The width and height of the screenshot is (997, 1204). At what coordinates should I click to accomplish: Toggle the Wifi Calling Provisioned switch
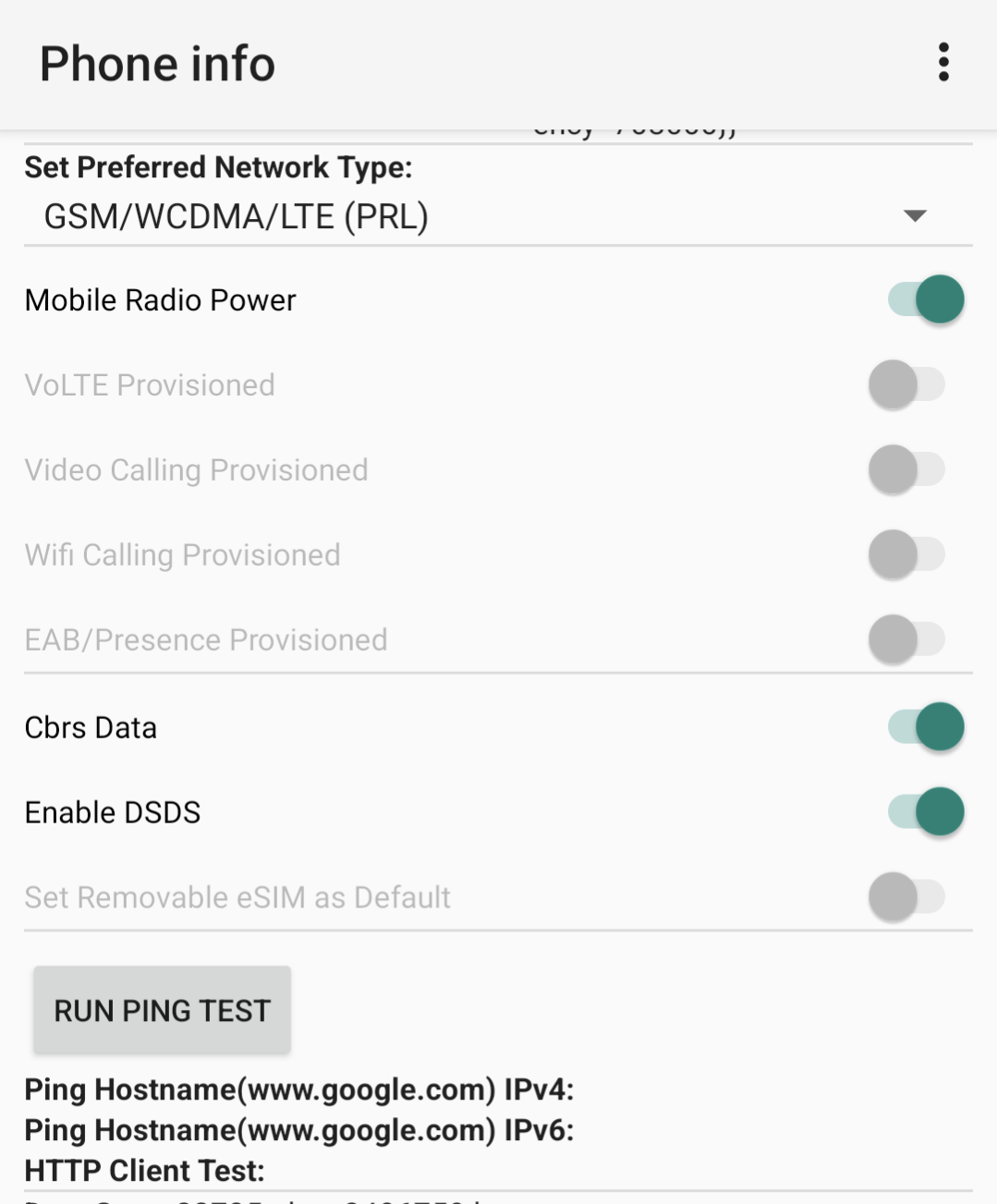(906, 554)
